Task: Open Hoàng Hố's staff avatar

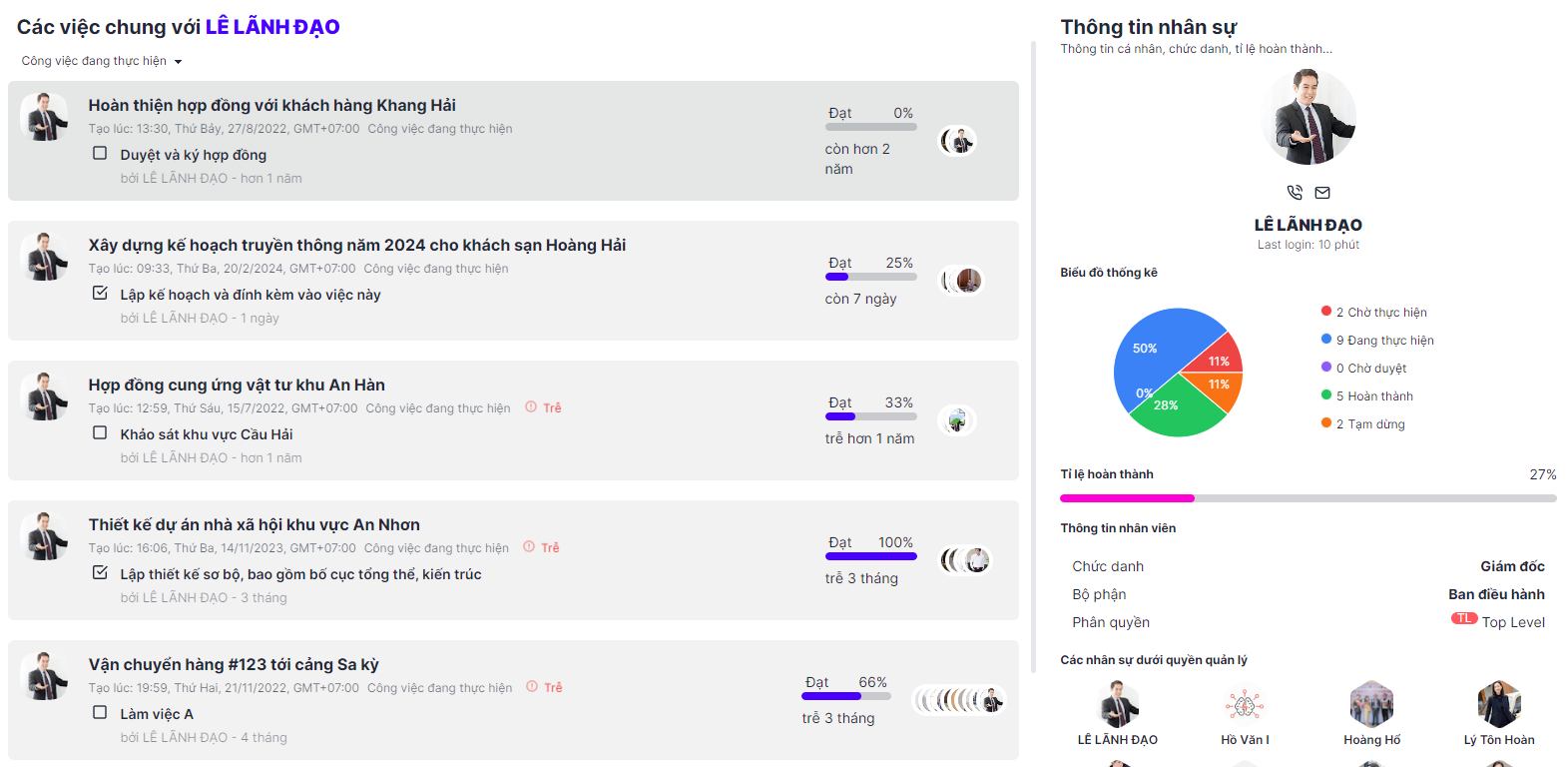Action: point(1371,704)
